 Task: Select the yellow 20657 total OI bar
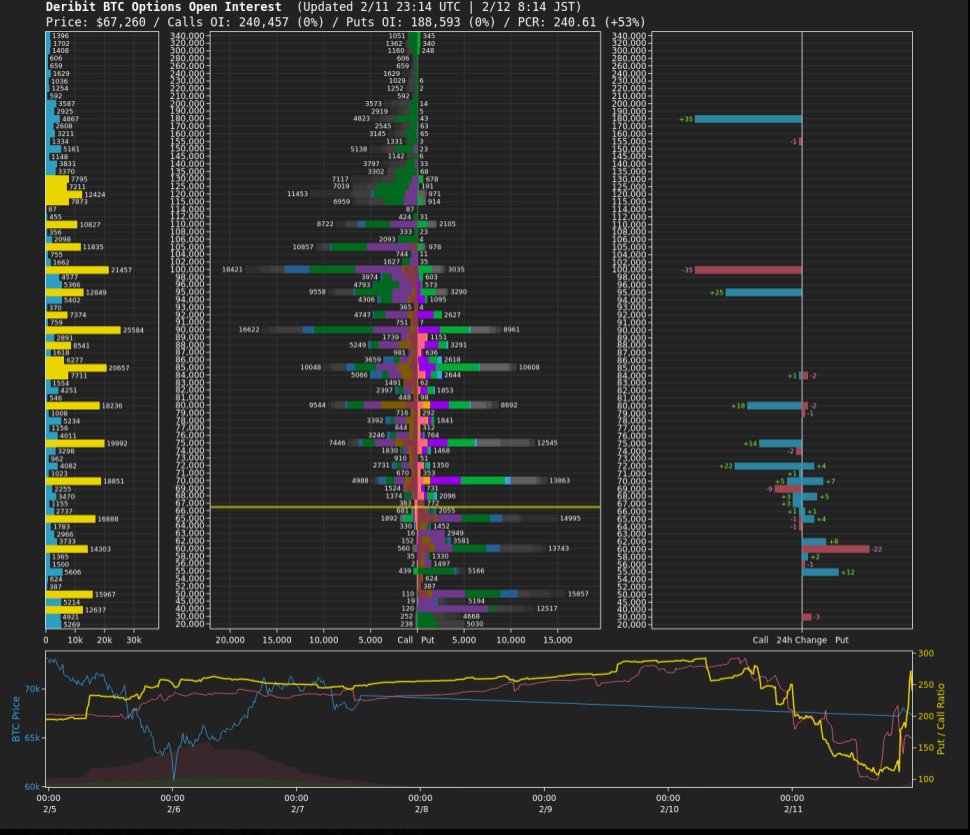76,368
